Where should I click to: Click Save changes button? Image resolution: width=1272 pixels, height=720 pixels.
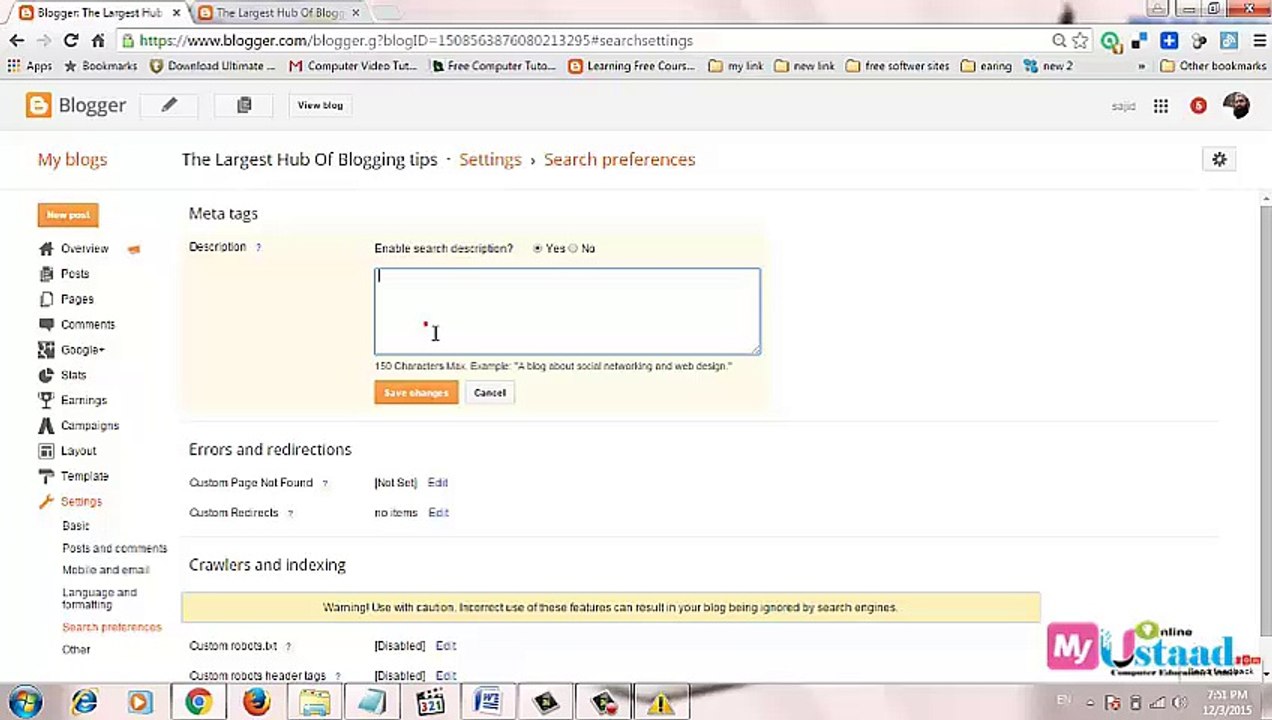[416, 393]
